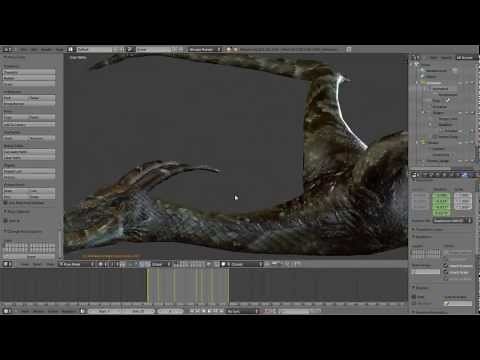Screen dimensions: 480x360
Task: Click the green keyed Rotation values field
Action: point(441,204)
